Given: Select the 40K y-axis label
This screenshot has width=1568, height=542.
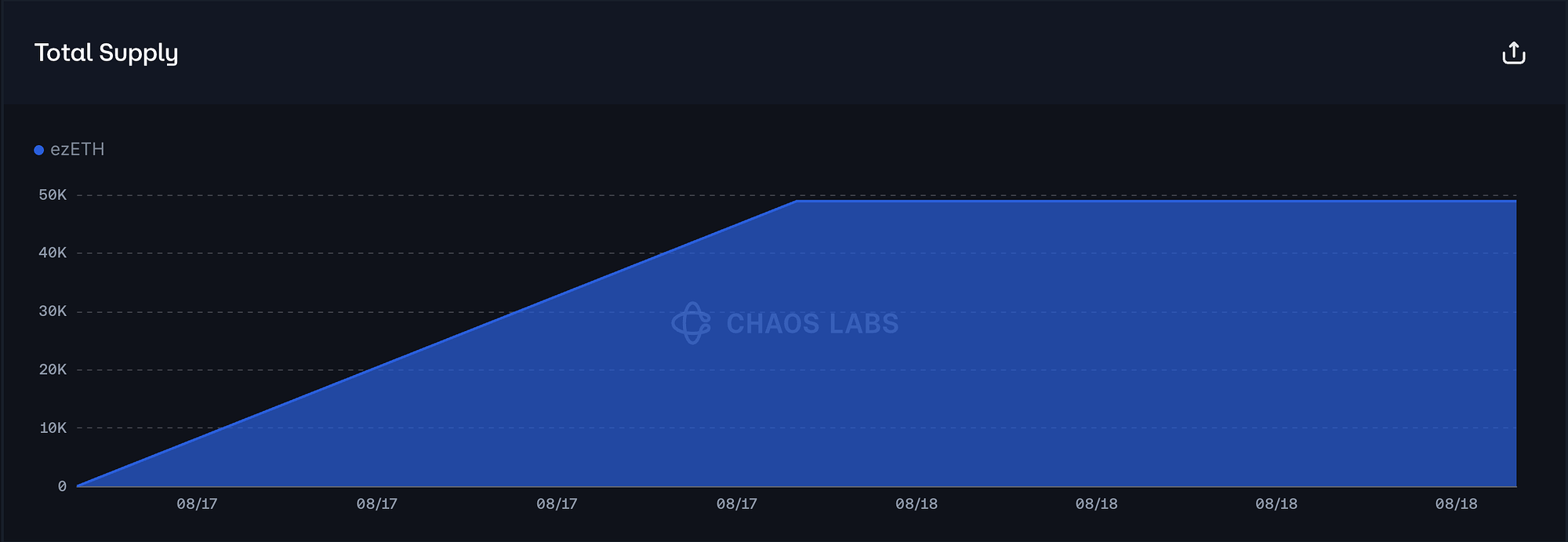Looking at the screenshot, I should (53, 253).
